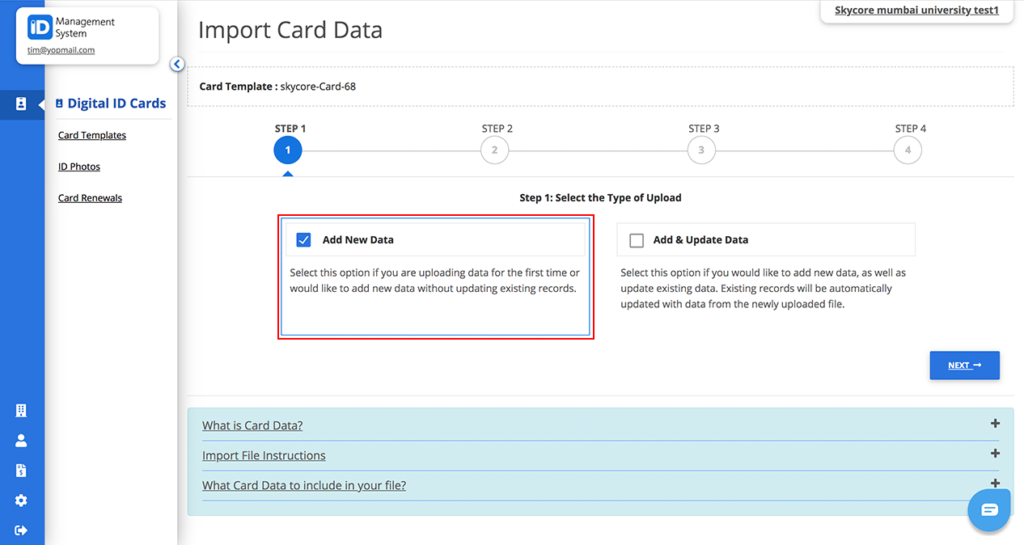This screenshot has height=545, width=1024.
Task: Open the Card Templates menu item
Action: [x=92, y=135]
